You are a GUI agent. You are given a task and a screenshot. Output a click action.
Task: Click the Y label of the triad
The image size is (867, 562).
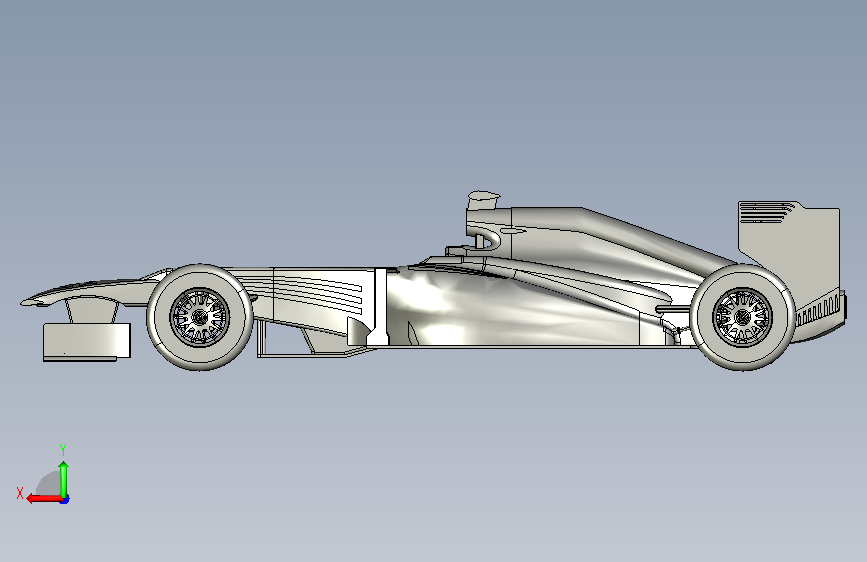pyautogui.click(x=63, y=450)
